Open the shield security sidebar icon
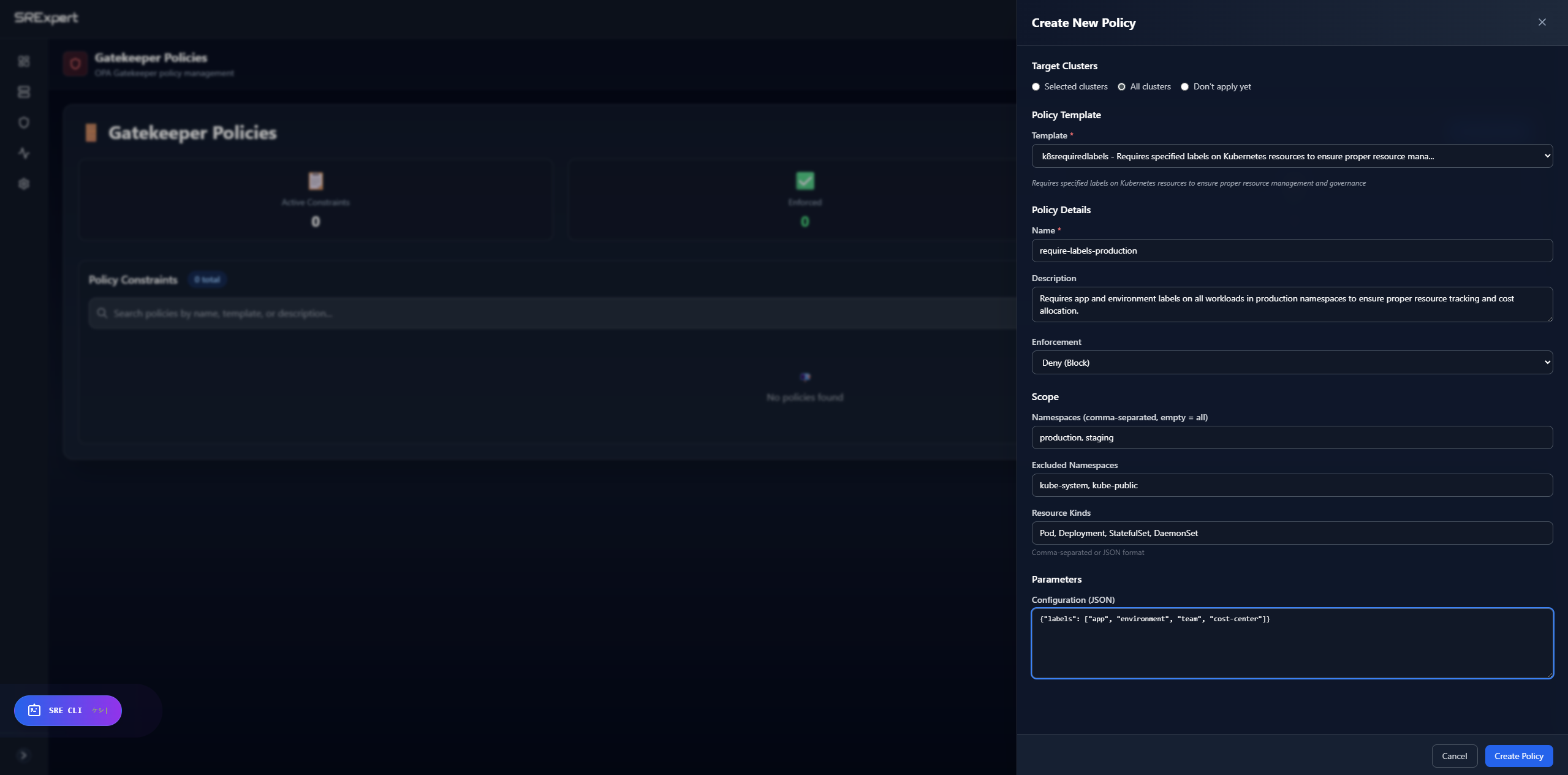 pos(24,123)
